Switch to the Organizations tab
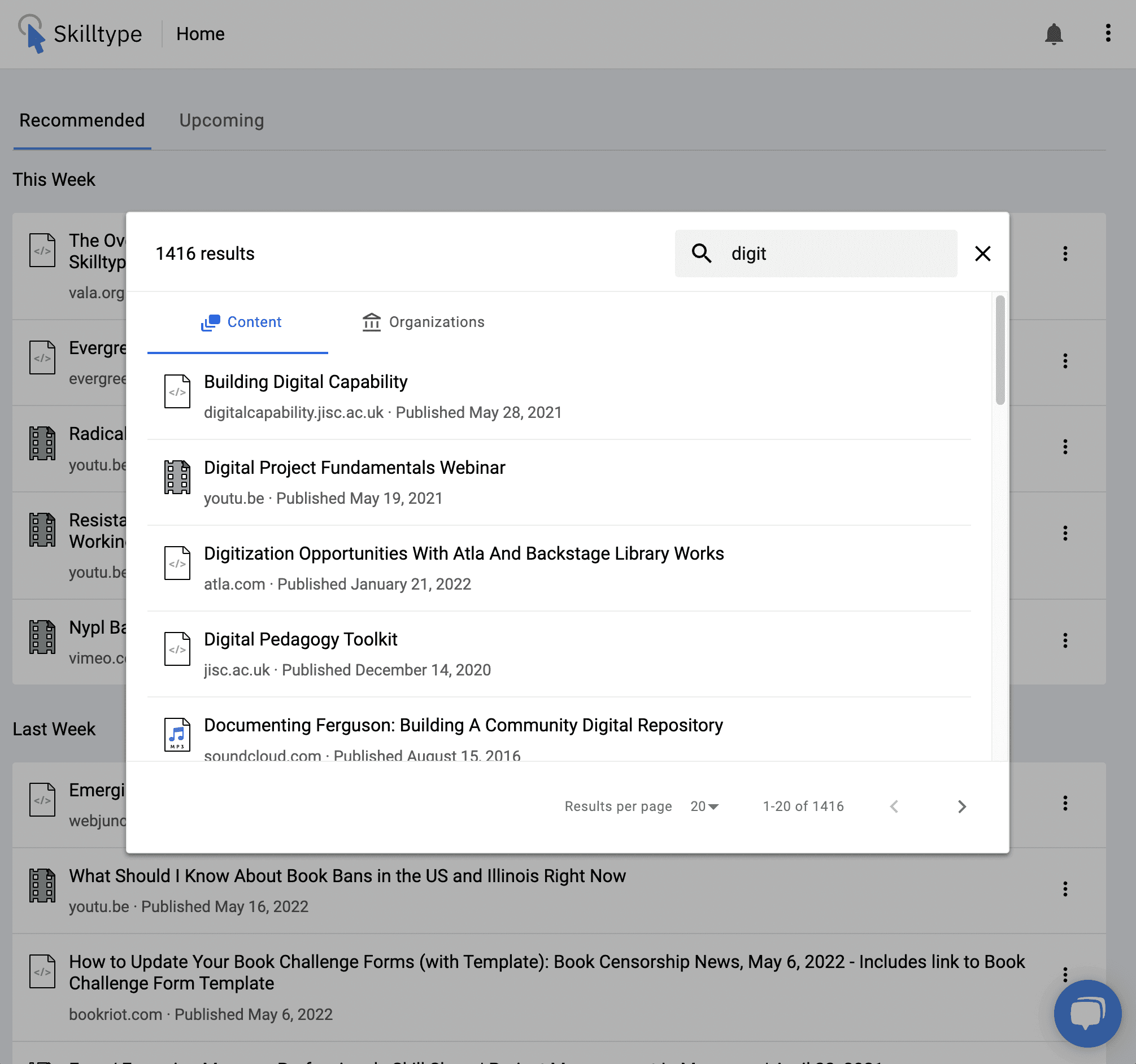 pos(424,322)
